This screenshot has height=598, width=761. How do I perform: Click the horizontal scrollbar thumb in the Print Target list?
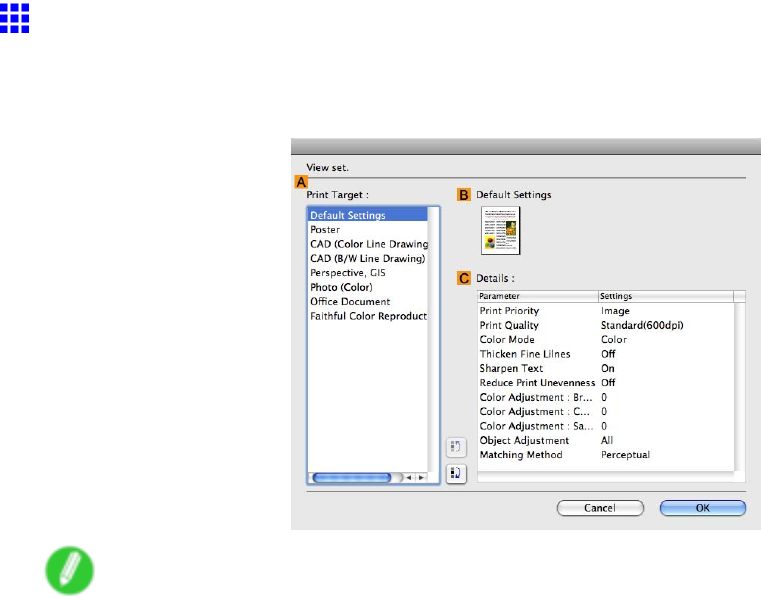(352, 478)
